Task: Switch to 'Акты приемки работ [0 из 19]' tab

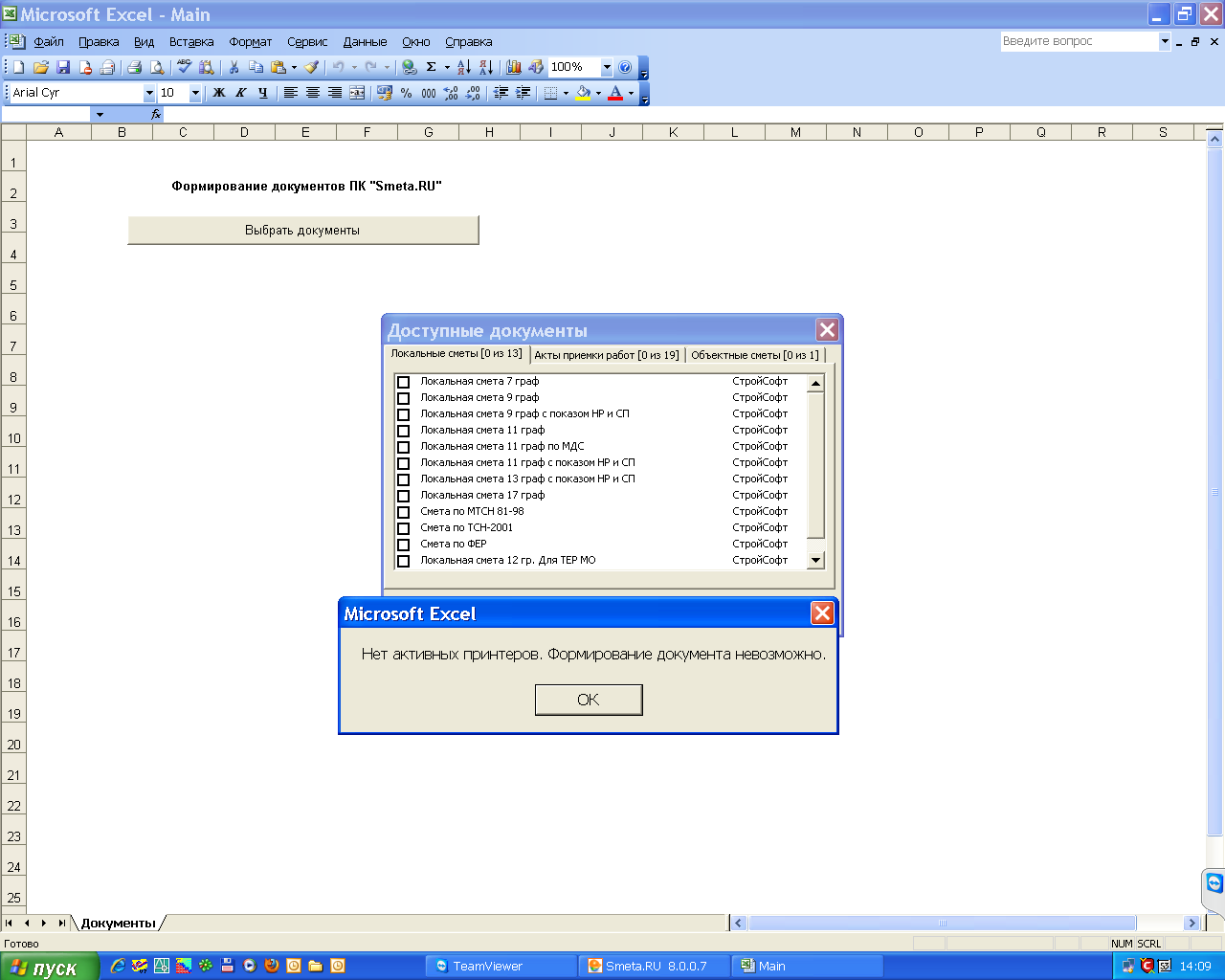Action: (x=607, y=355)
